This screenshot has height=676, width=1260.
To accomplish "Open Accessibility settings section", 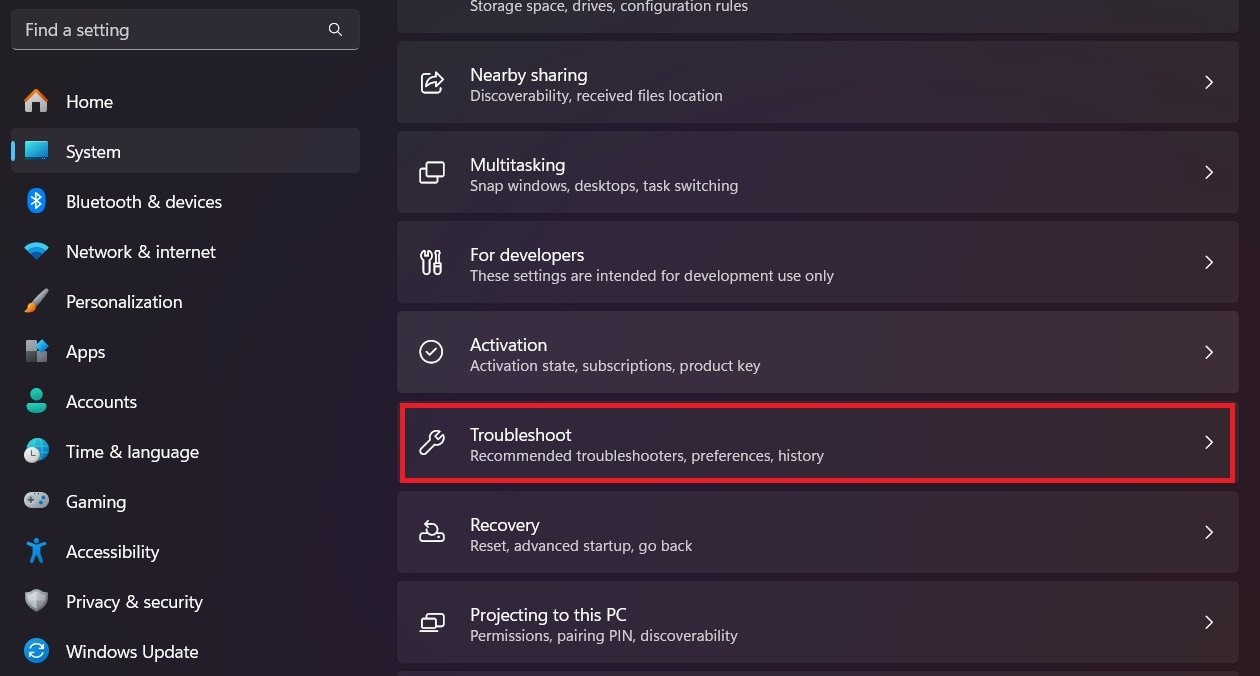I will [185, 551].
